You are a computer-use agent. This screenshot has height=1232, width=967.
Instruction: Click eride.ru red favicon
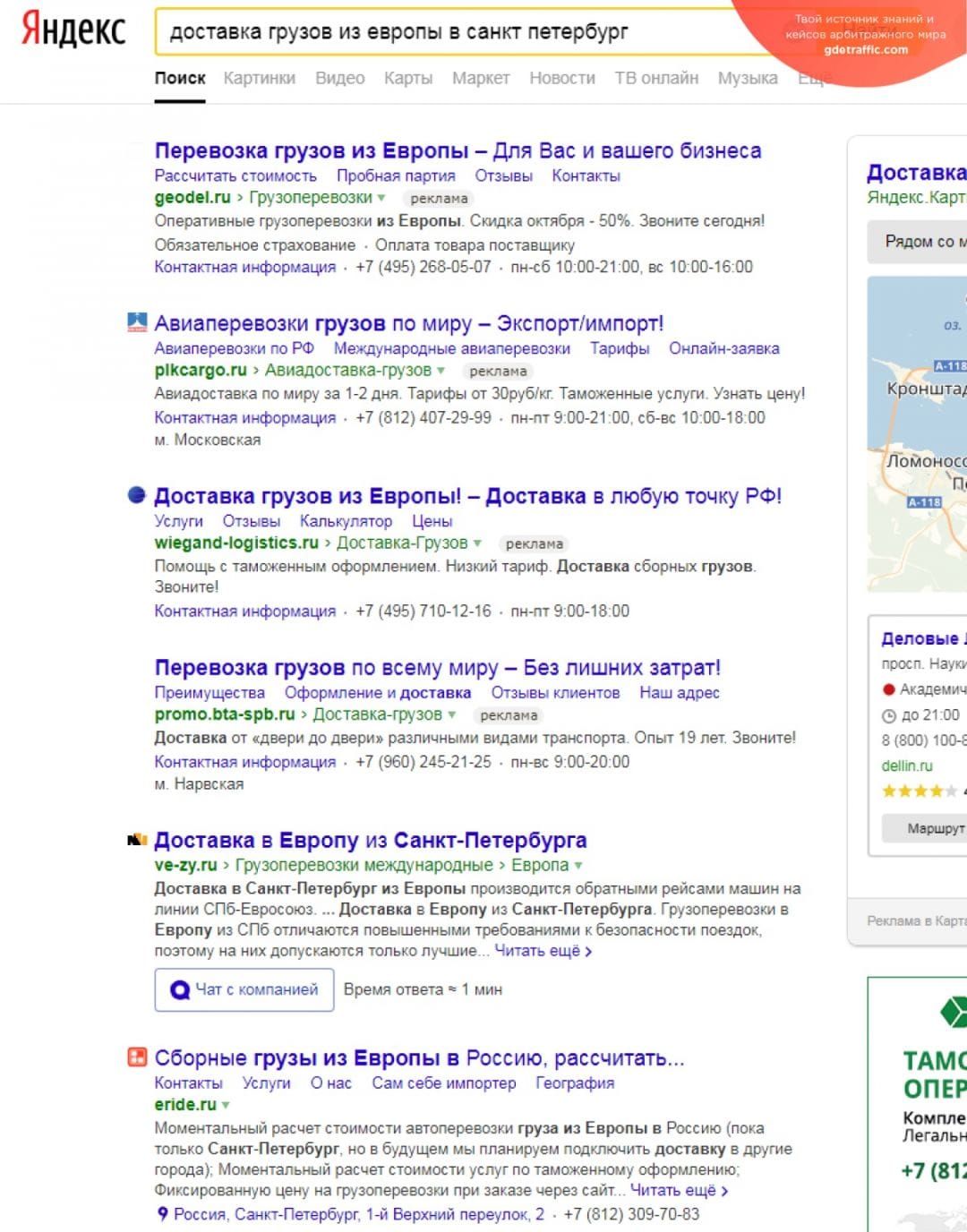(137, 1057)
